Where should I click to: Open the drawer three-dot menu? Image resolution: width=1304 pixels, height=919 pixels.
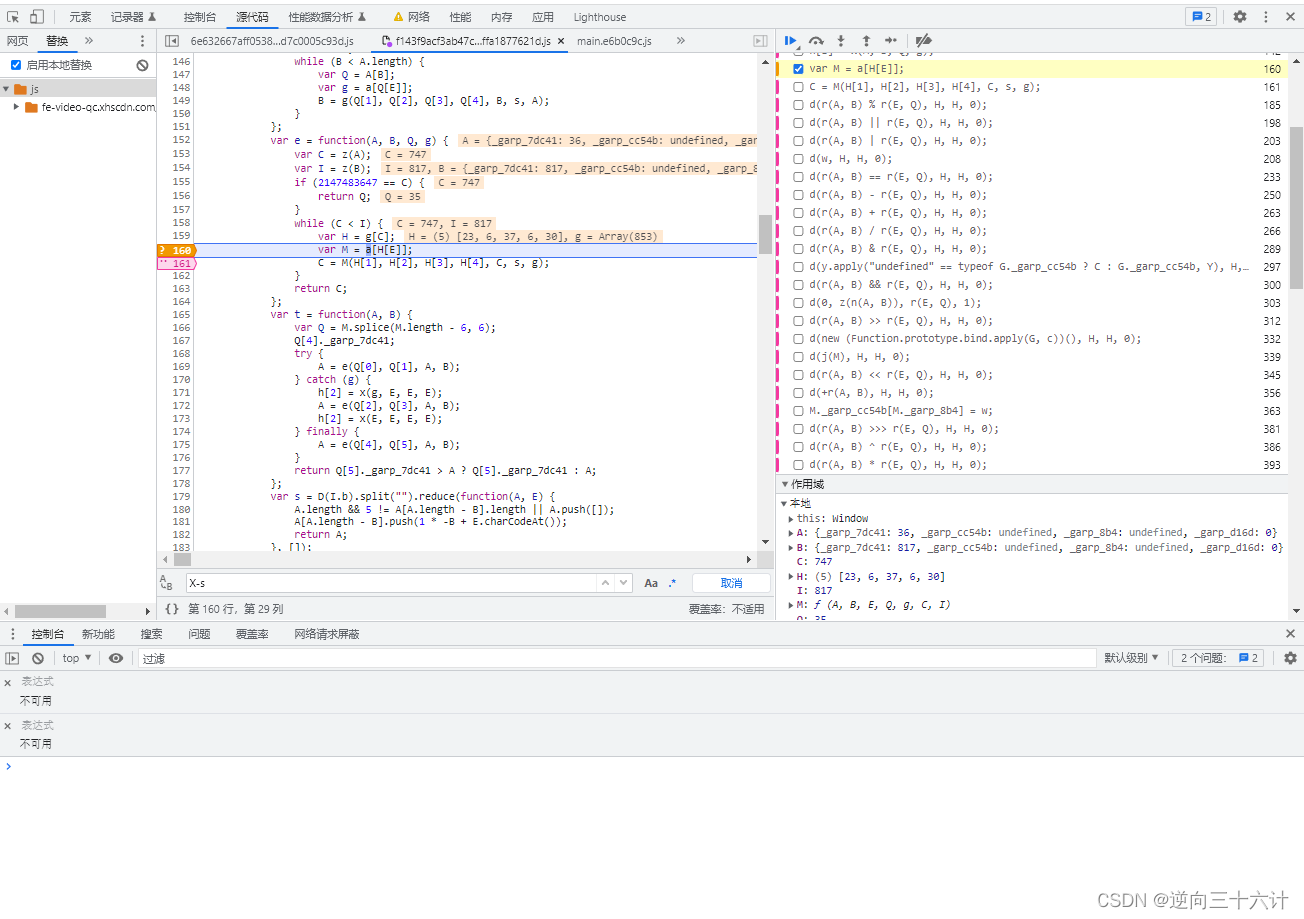[11, 634]
